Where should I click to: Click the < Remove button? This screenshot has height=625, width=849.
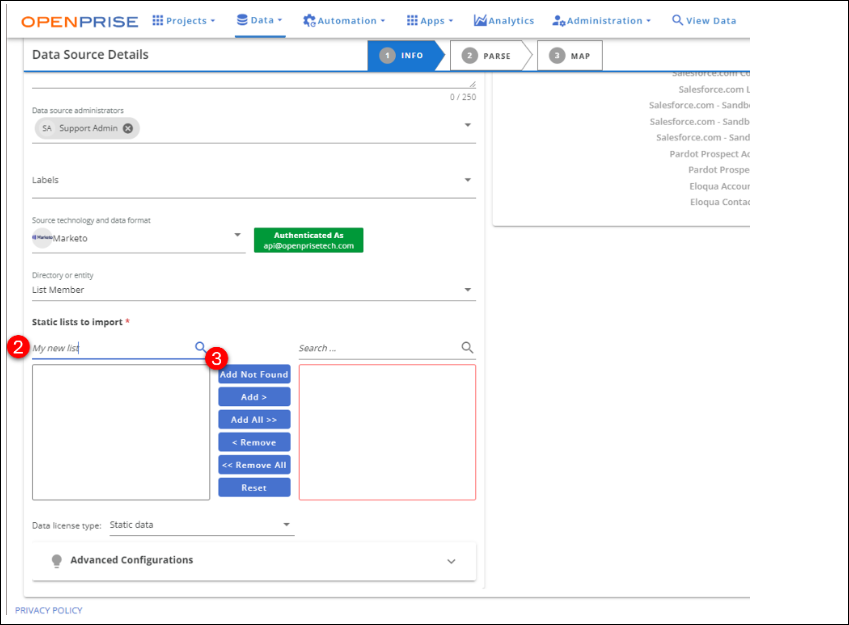pyautogui.click(x=254, y=442)
